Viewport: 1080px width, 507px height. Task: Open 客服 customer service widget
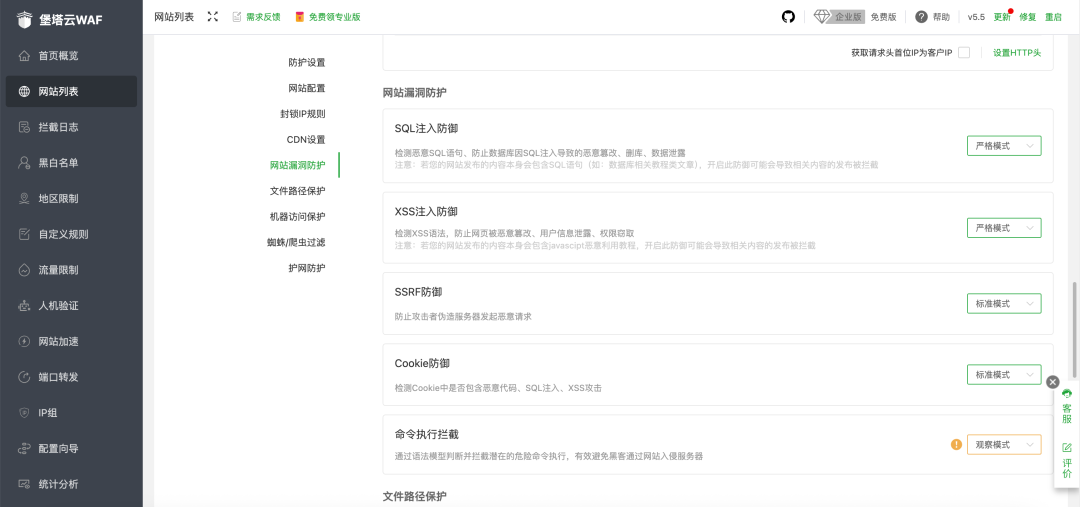pos(1067,406)
